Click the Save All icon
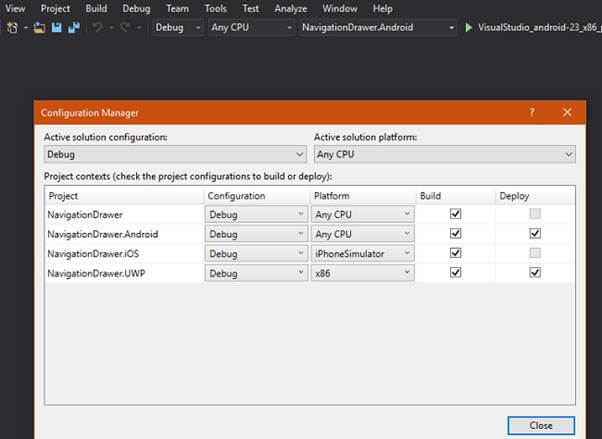Screen dimensions: 602x439 (74, 28)
